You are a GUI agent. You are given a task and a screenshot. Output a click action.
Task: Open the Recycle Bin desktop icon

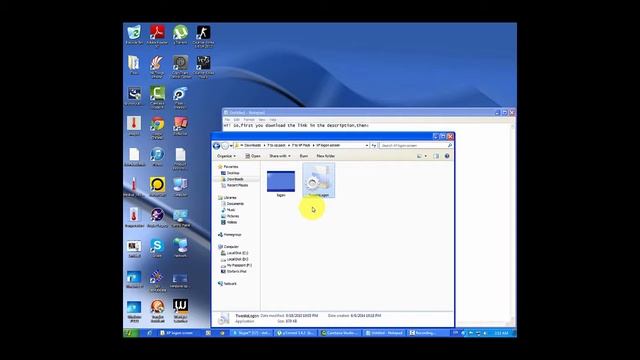coord(134,34)
